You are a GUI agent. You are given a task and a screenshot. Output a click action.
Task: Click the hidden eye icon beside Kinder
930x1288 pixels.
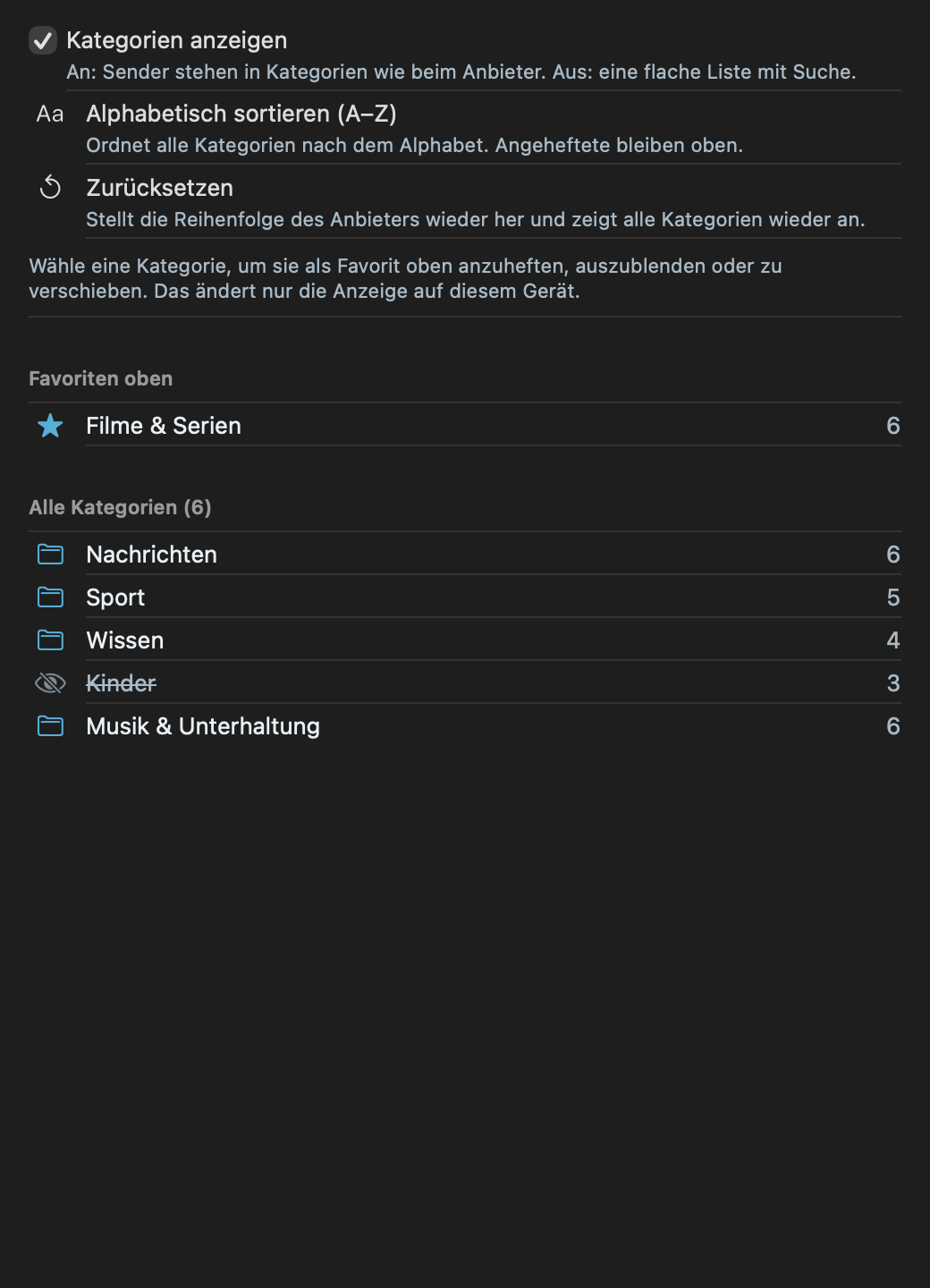point(50,683)
